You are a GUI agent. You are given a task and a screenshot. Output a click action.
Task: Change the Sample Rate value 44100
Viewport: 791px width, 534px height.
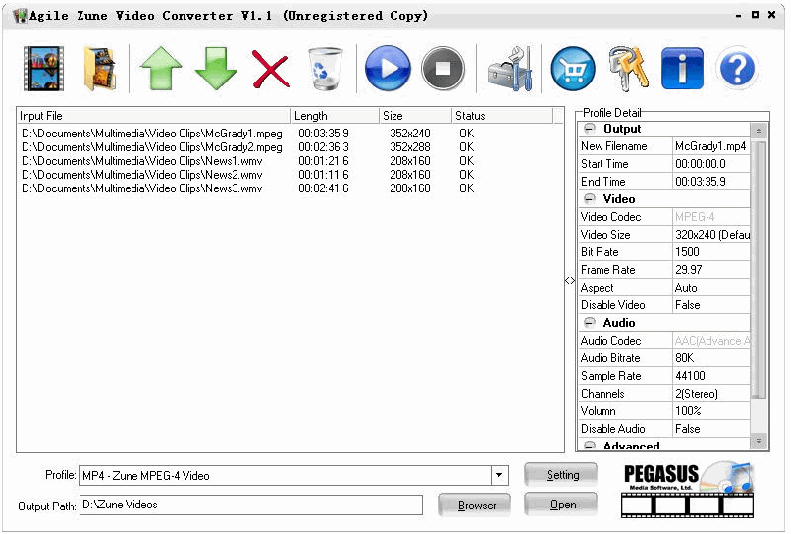pos(711,376)
